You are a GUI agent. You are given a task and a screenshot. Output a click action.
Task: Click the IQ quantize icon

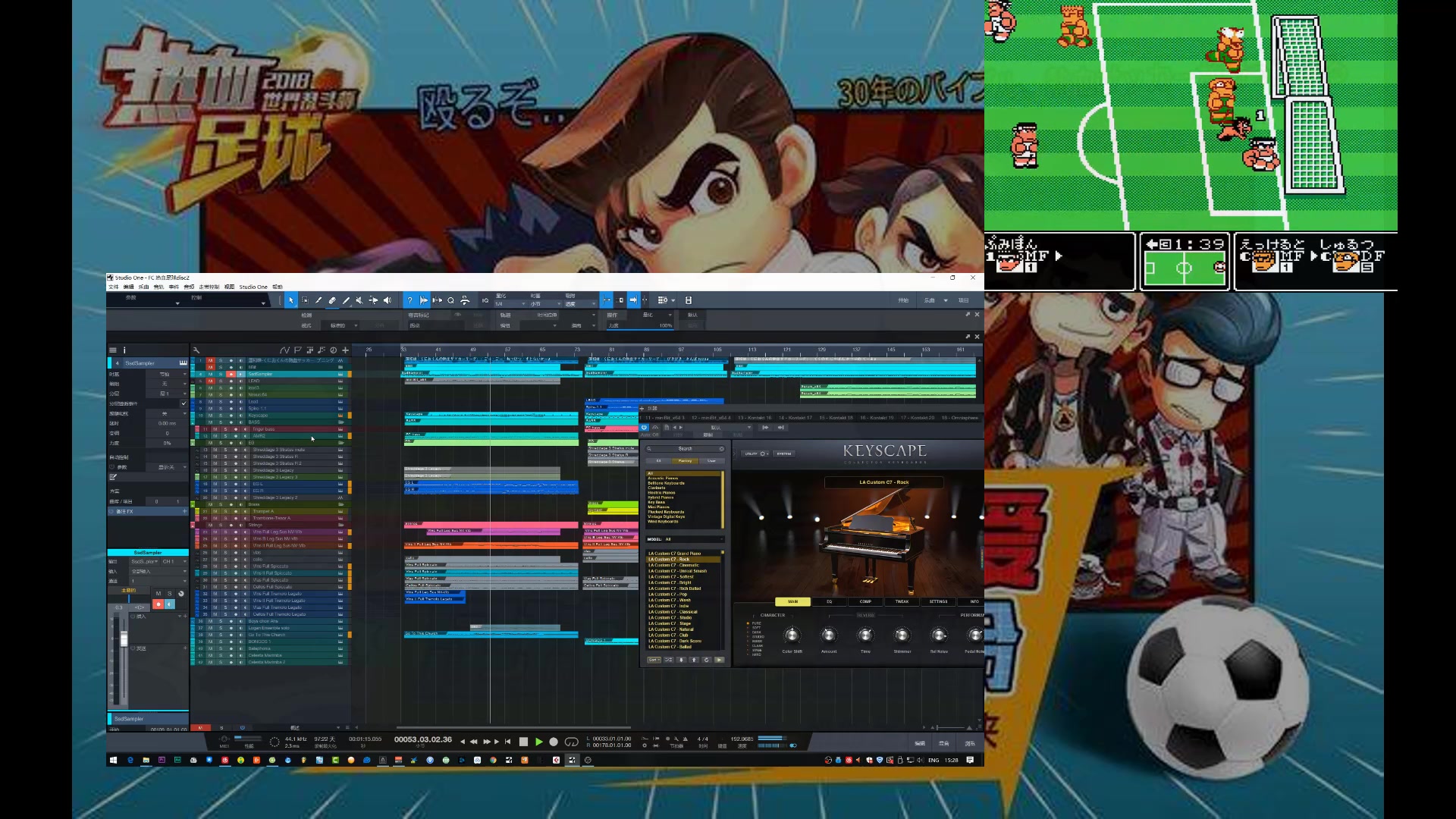485,300
